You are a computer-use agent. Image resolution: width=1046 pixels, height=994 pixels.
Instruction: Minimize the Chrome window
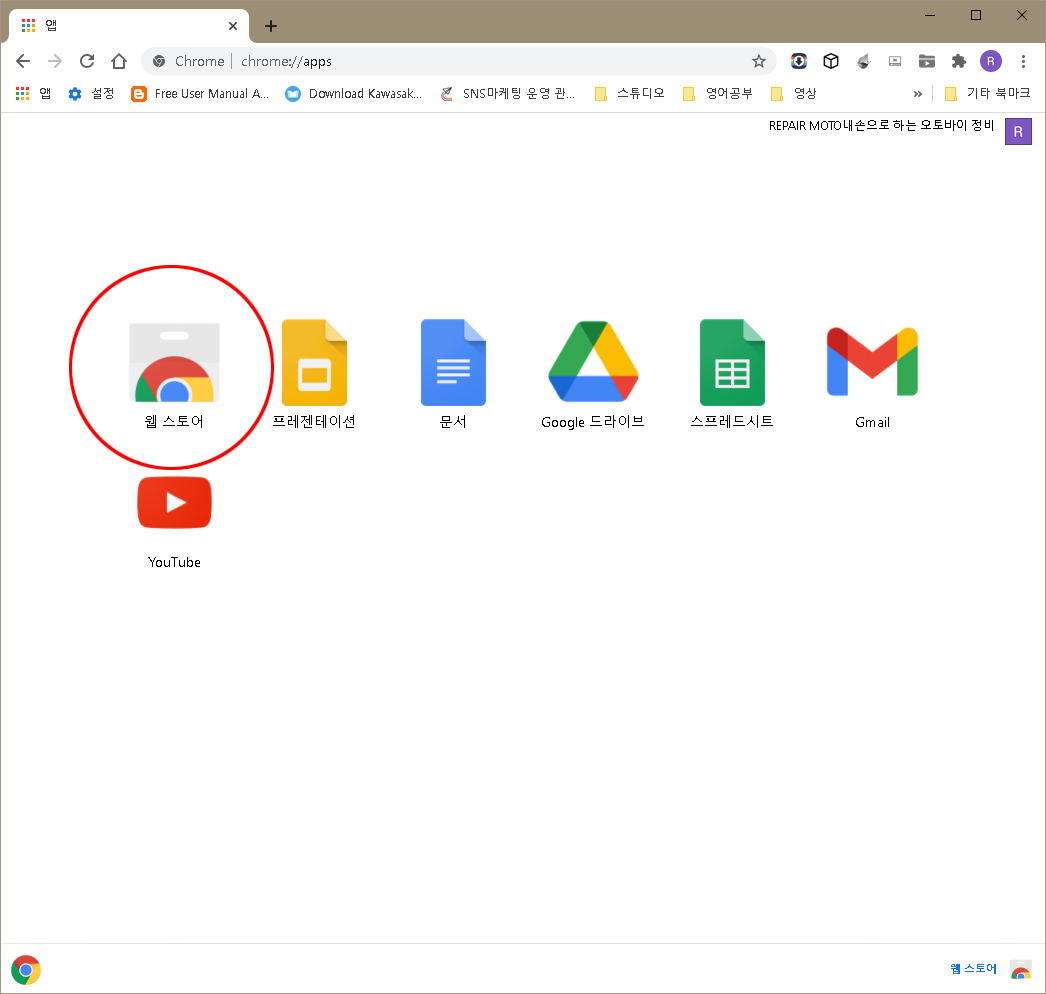point(930,15)
